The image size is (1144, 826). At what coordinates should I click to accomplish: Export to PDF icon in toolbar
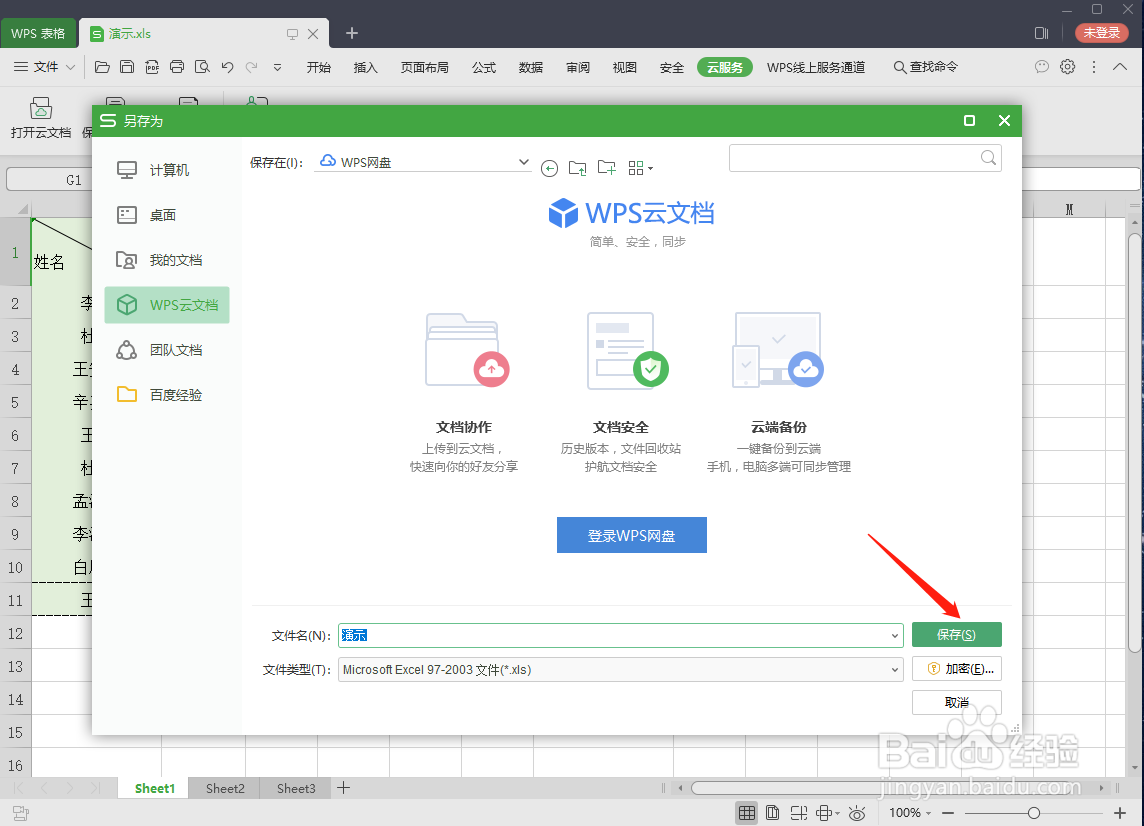click(x=152, y=67)
